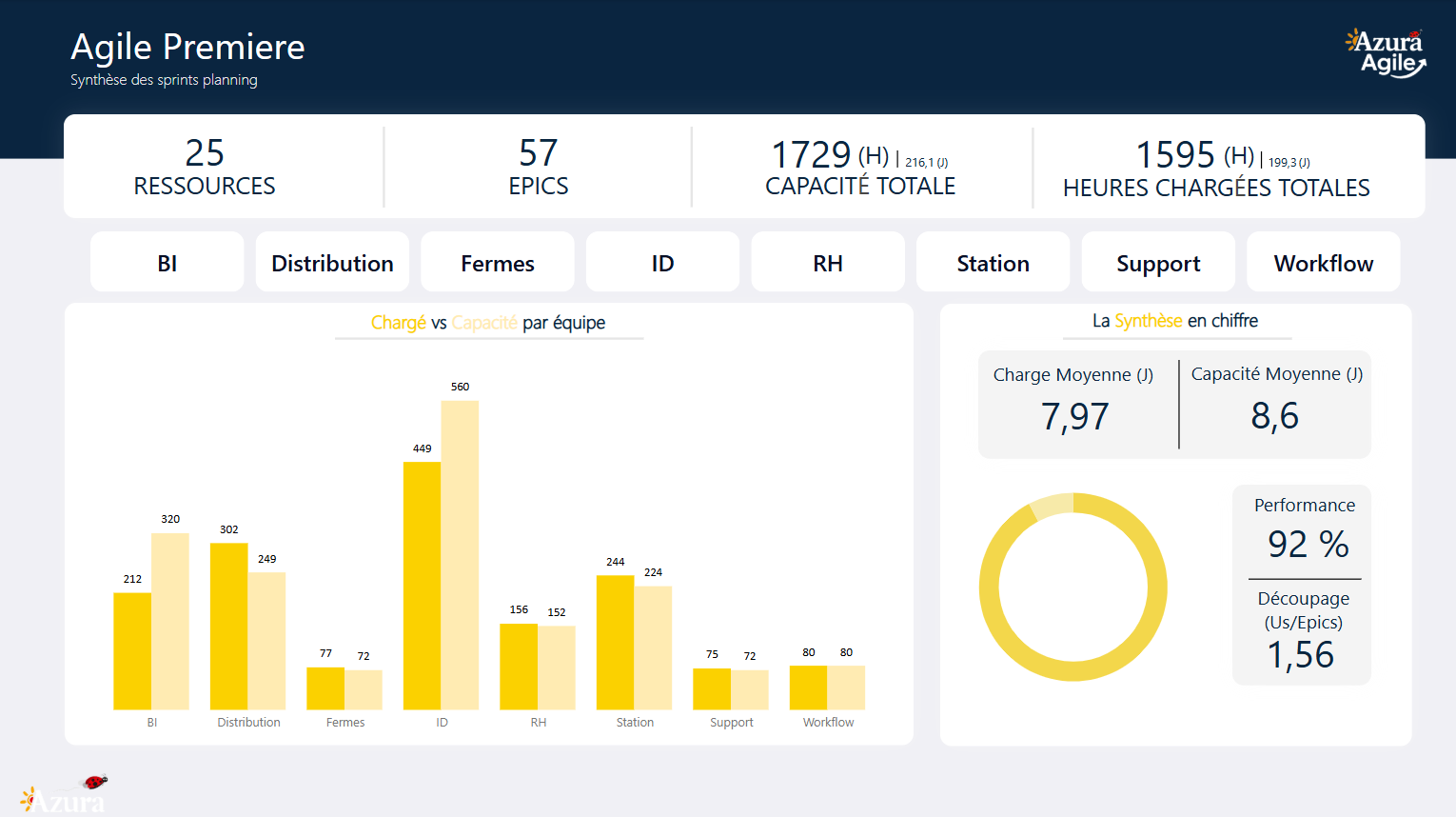Click the 1729 Capacité Totale KPI
Image resolution: width=1456 pixels, height=817 pixels.
pyautogui.click(x=860, y=168)
